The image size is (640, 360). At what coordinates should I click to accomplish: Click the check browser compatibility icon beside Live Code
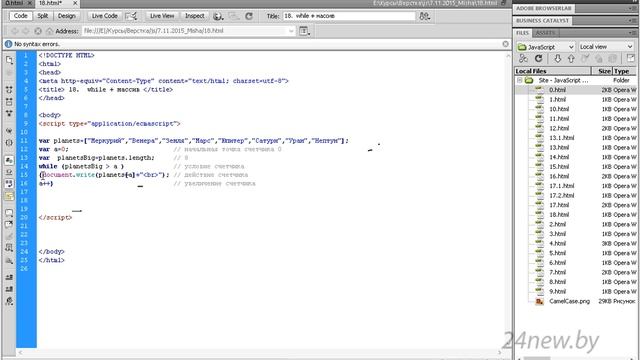pyautogui.click(x=131, y=16)
